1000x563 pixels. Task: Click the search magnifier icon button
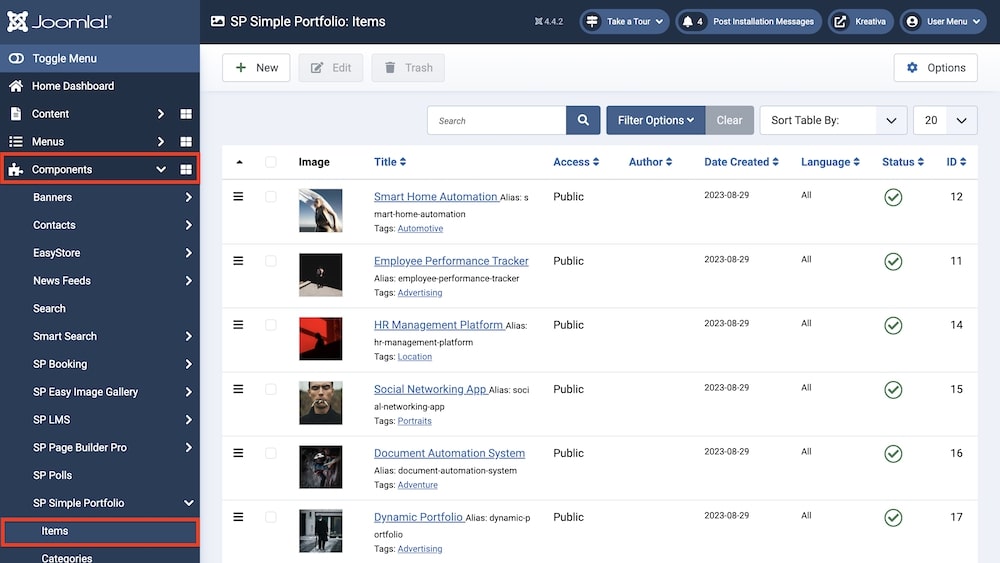tap(583, 120)
